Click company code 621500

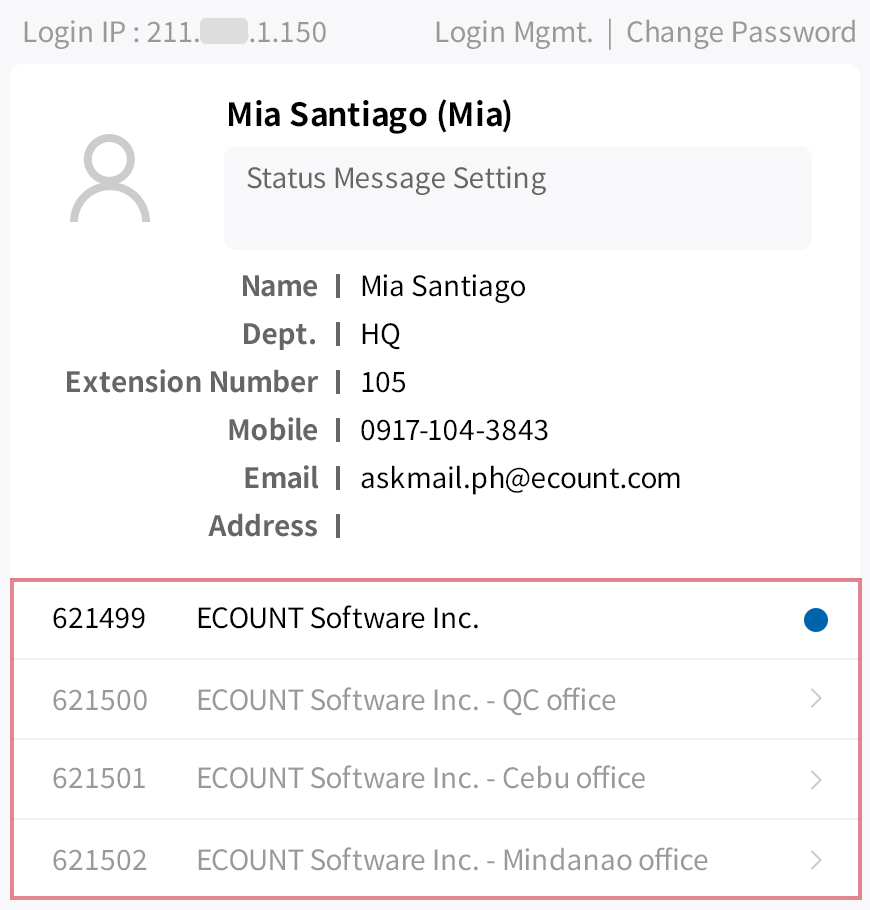[99, 699]
